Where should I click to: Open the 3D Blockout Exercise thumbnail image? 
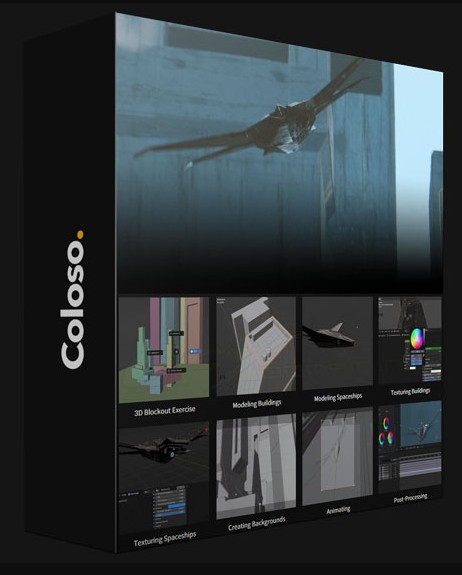coord(164,350)
